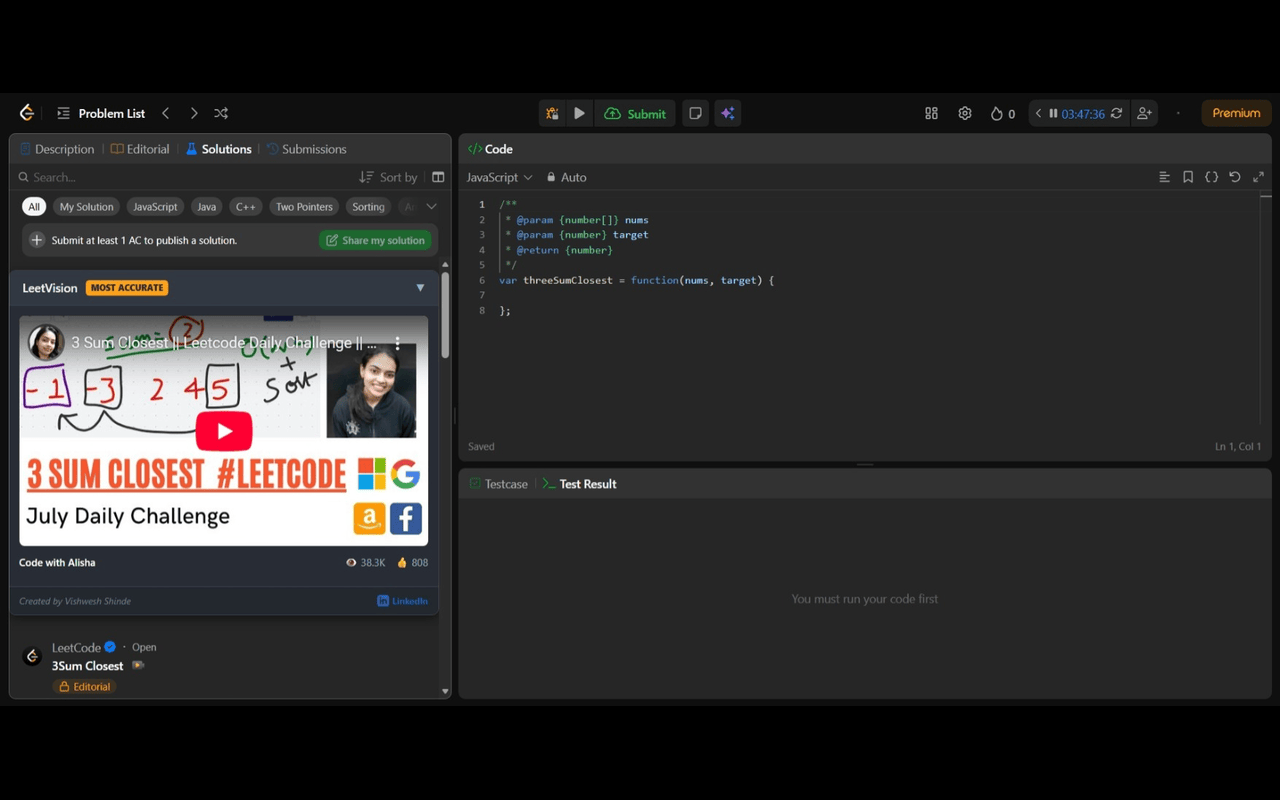Pause the running timer
This screenshot has width=1280, height=800.
[x=1053, y=113]
